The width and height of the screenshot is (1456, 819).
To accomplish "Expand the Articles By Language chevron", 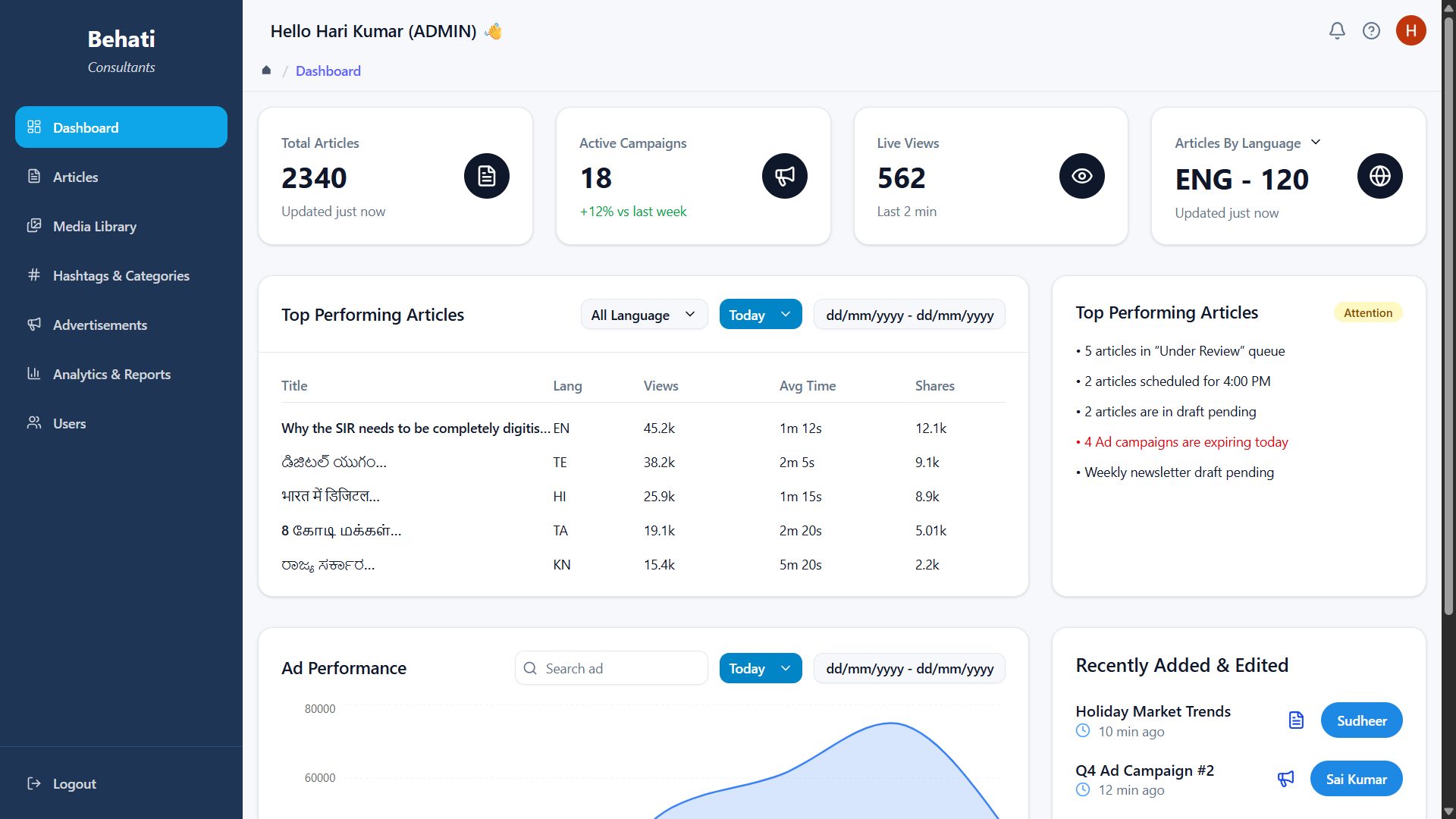I will tap(1316, 143).
